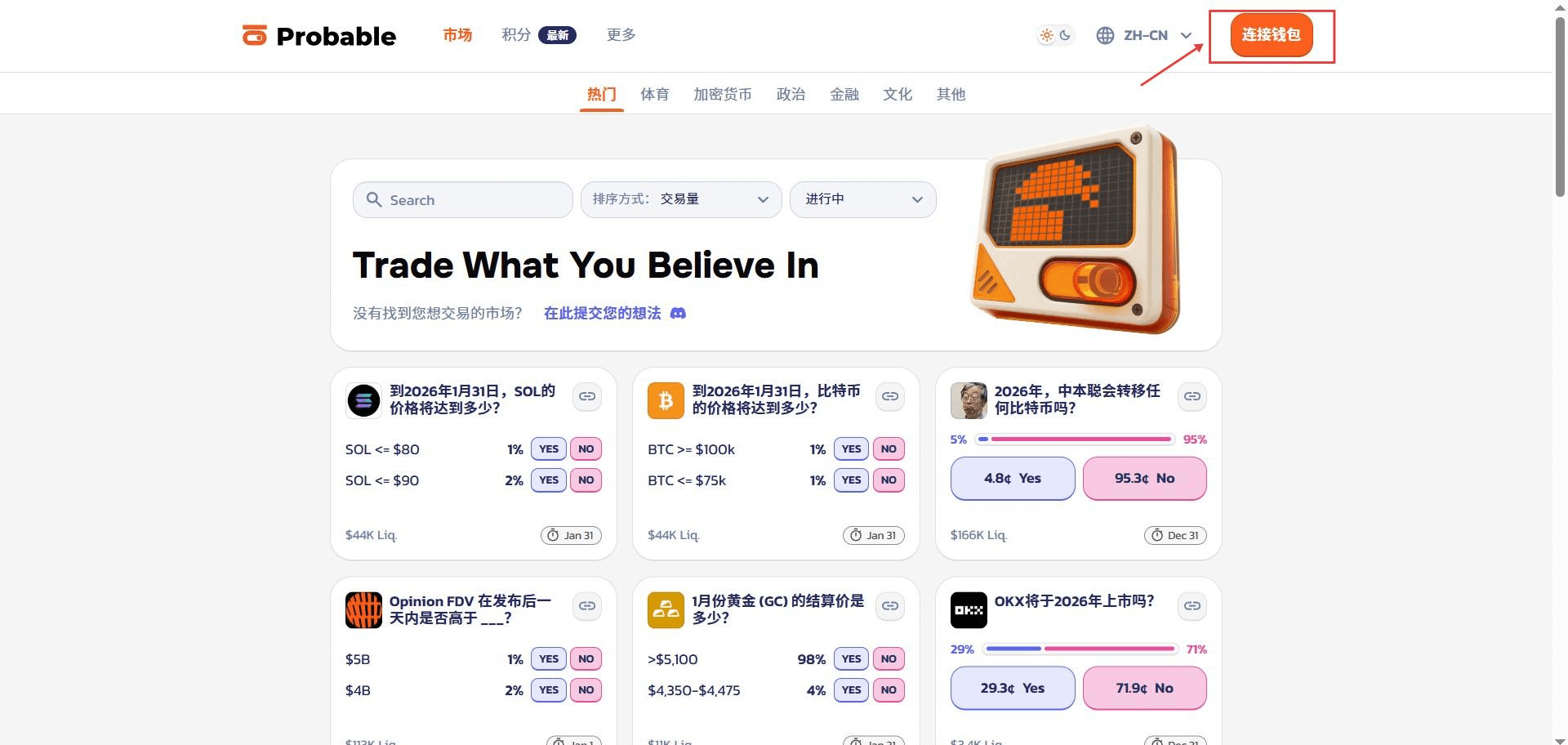Select the 热门 category tab
The height and width of the screenshot is (745, 1568).
[602, 94]
